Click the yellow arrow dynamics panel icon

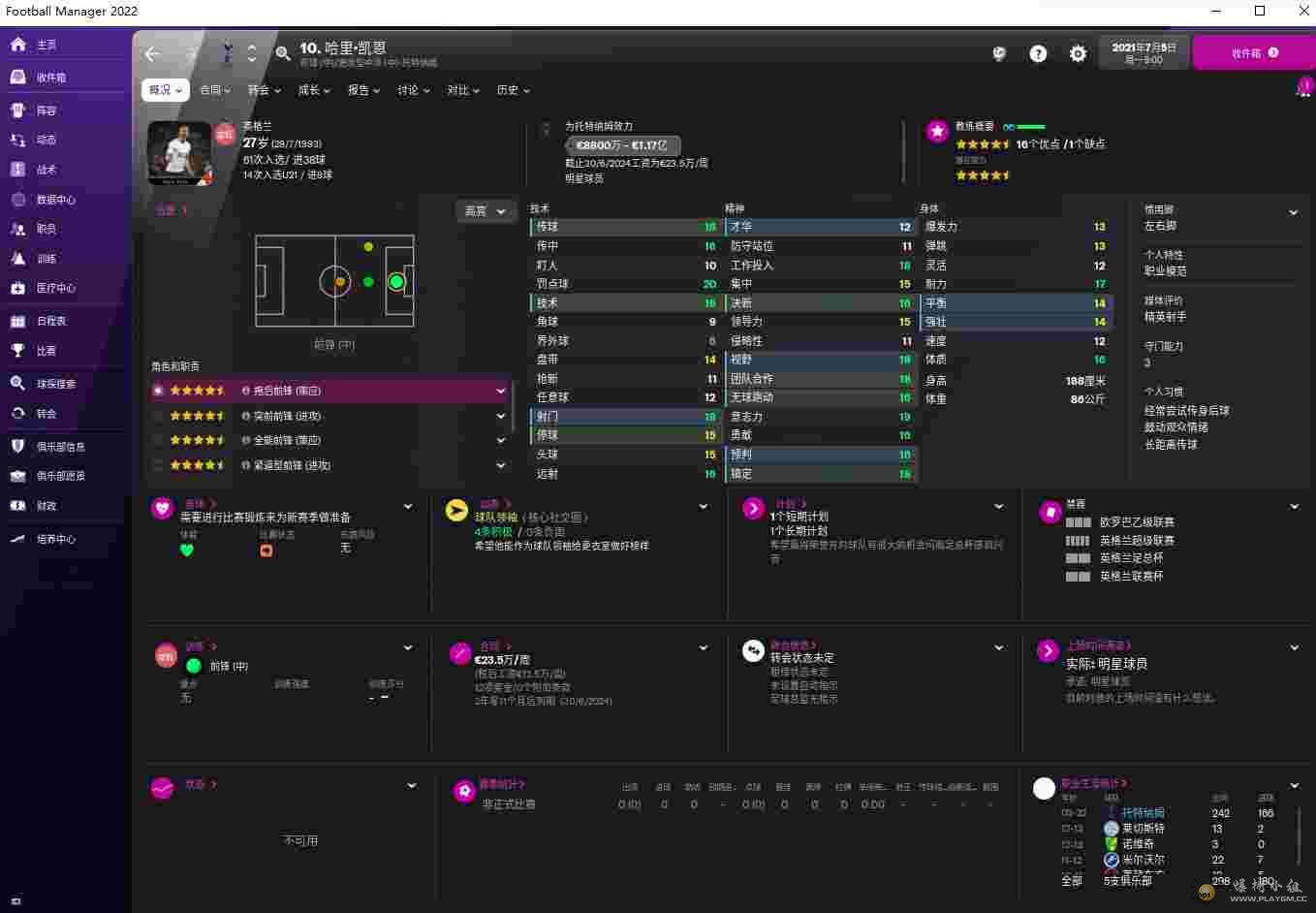pos(456,510)
